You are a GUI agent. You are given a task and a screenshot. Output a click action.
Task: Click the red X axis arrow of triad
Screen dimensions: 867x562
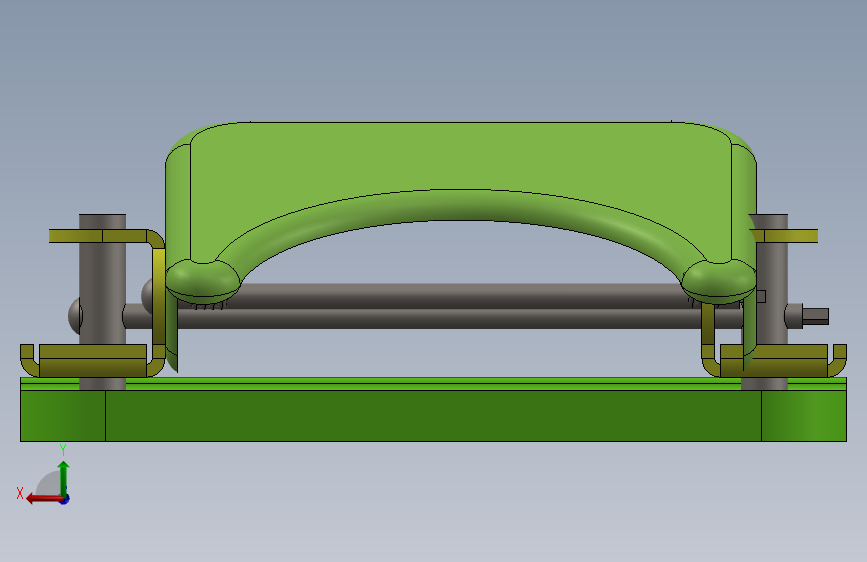[43, 499]
